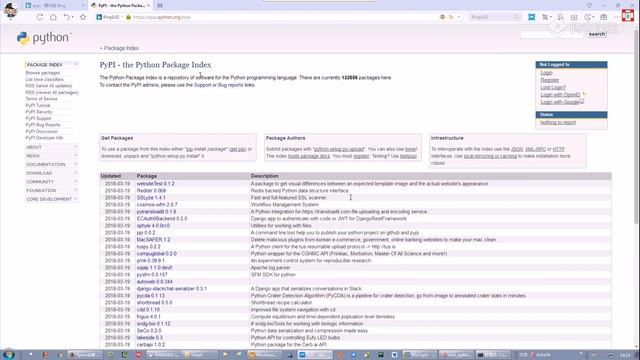Image resolution: width=640 pixels, height=360 pixels.
Task: Open the dropdown beside the history clock
Action: pyautogui.click(x=593, y=18)
